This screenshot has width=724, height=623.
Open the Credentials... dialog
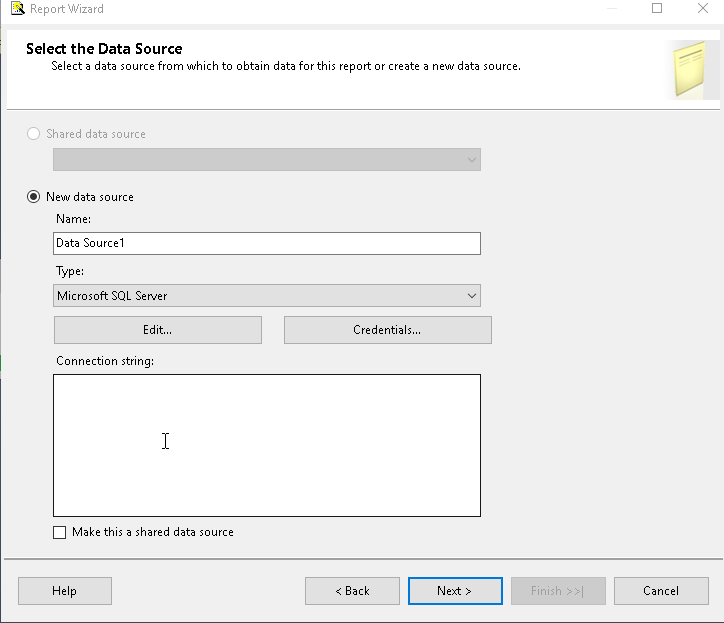click(x=387, y=330)
